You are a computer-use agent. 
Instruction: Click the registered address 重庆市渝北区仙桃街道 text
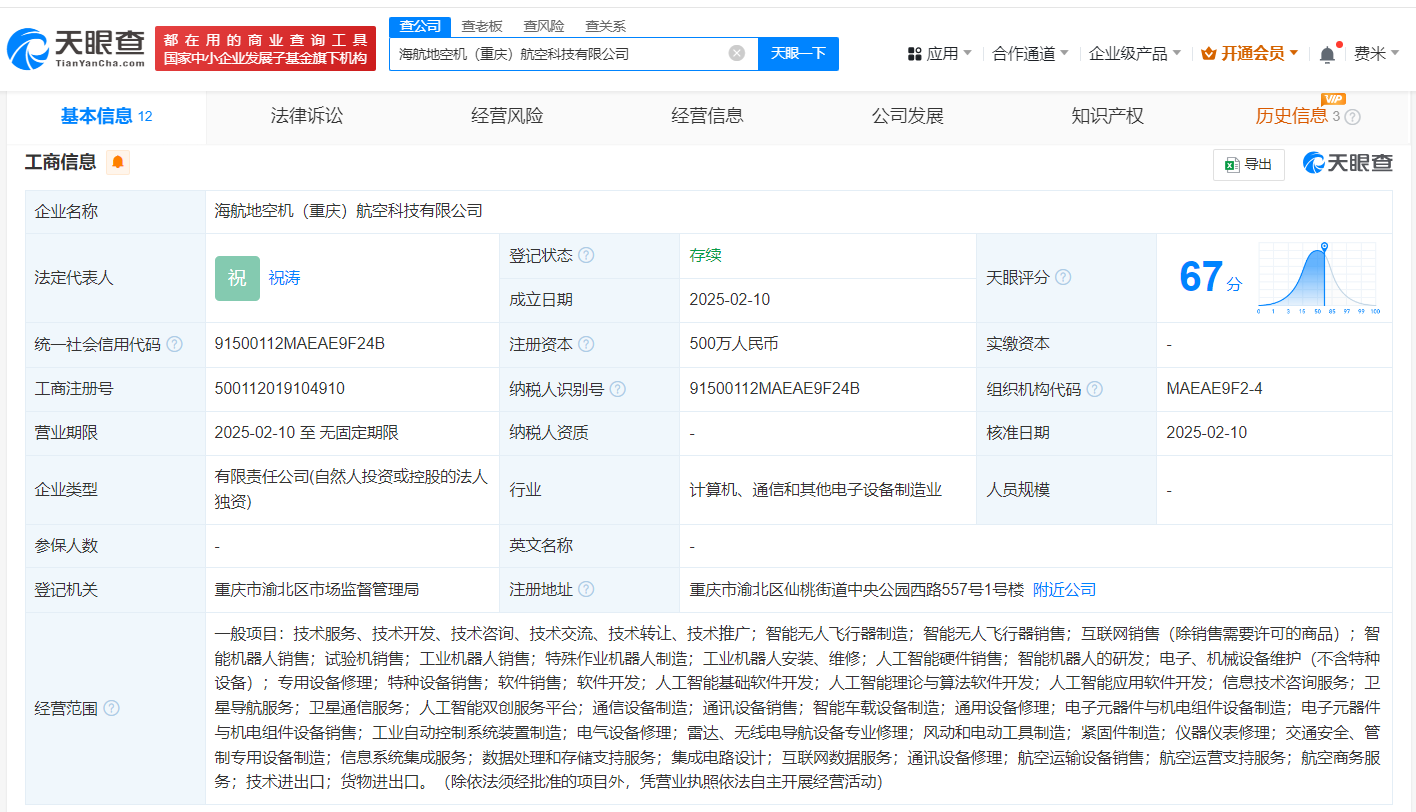point(857,590)
